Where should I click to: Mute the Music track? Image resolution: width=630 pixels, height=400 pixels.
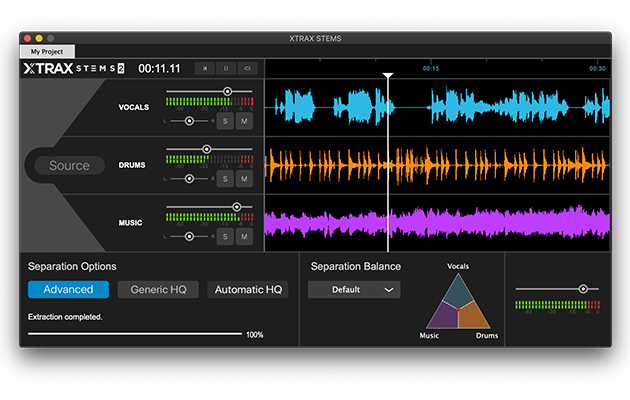(244, 237)
